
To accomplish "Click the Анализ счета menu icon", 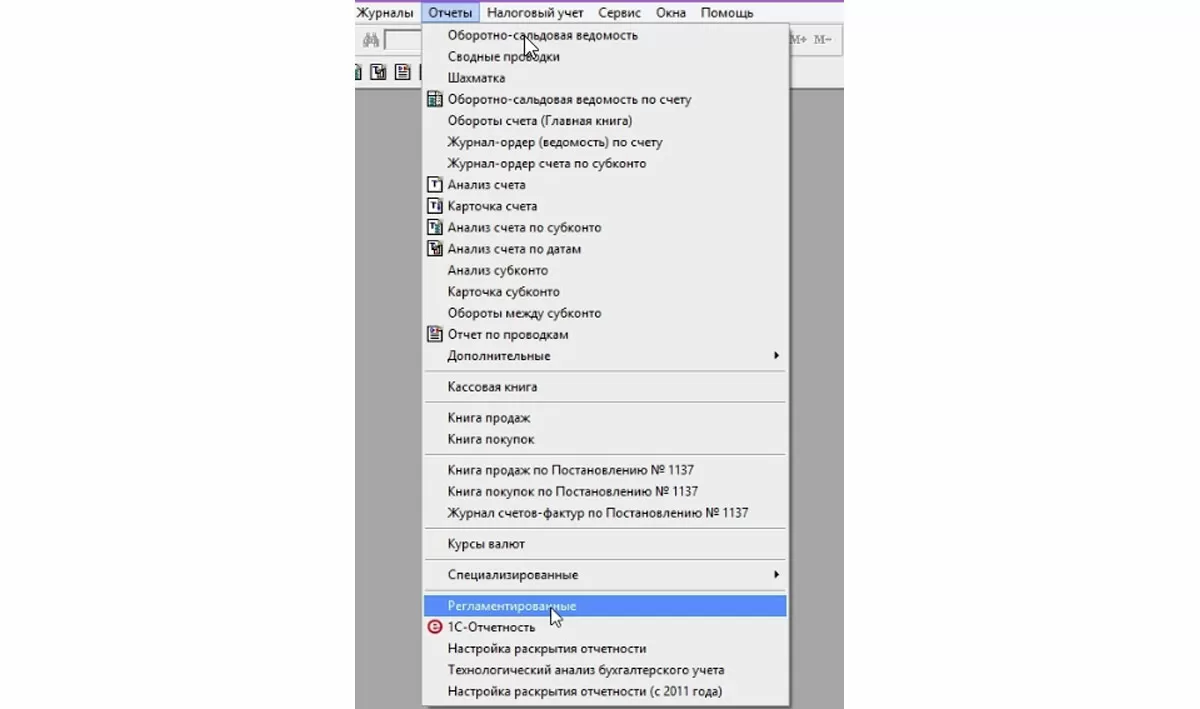I will pyautogui.click(x=434, y=185).
